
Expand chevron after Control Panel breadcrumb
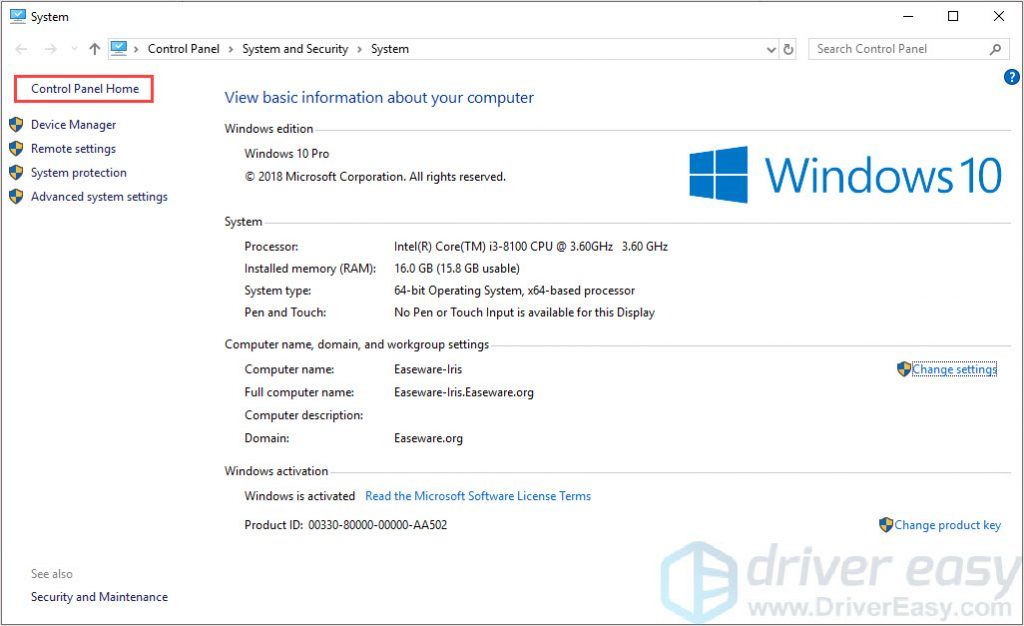point(231,49)
